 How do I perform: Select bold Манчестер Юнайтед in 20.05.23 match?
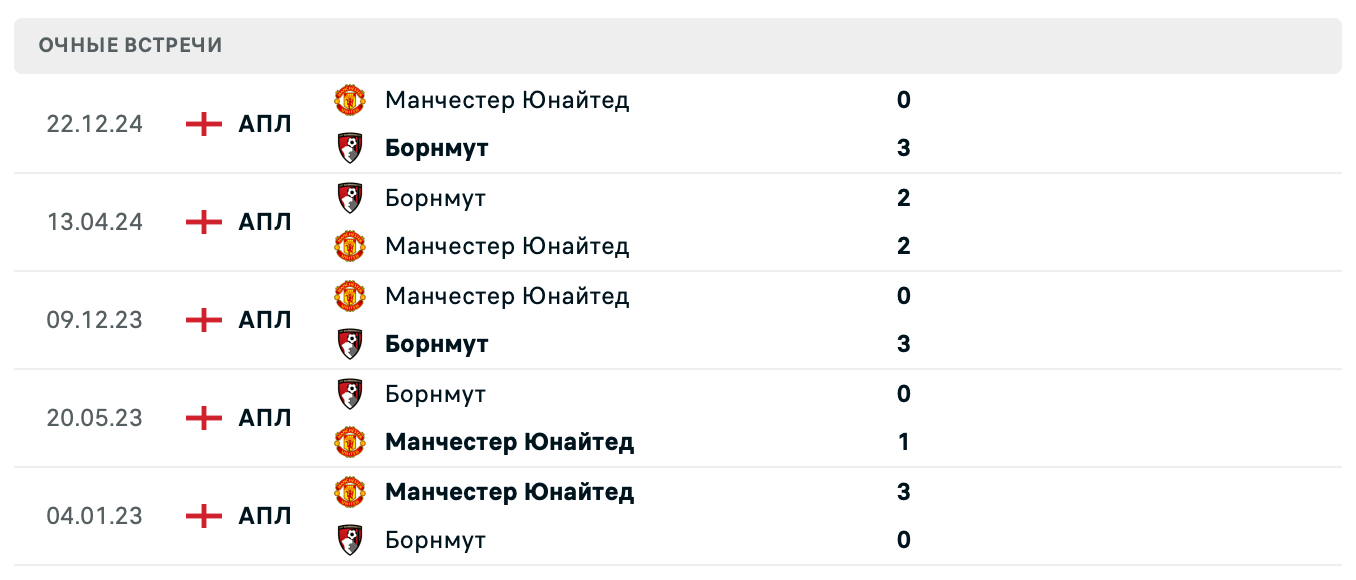pos(509,442)
